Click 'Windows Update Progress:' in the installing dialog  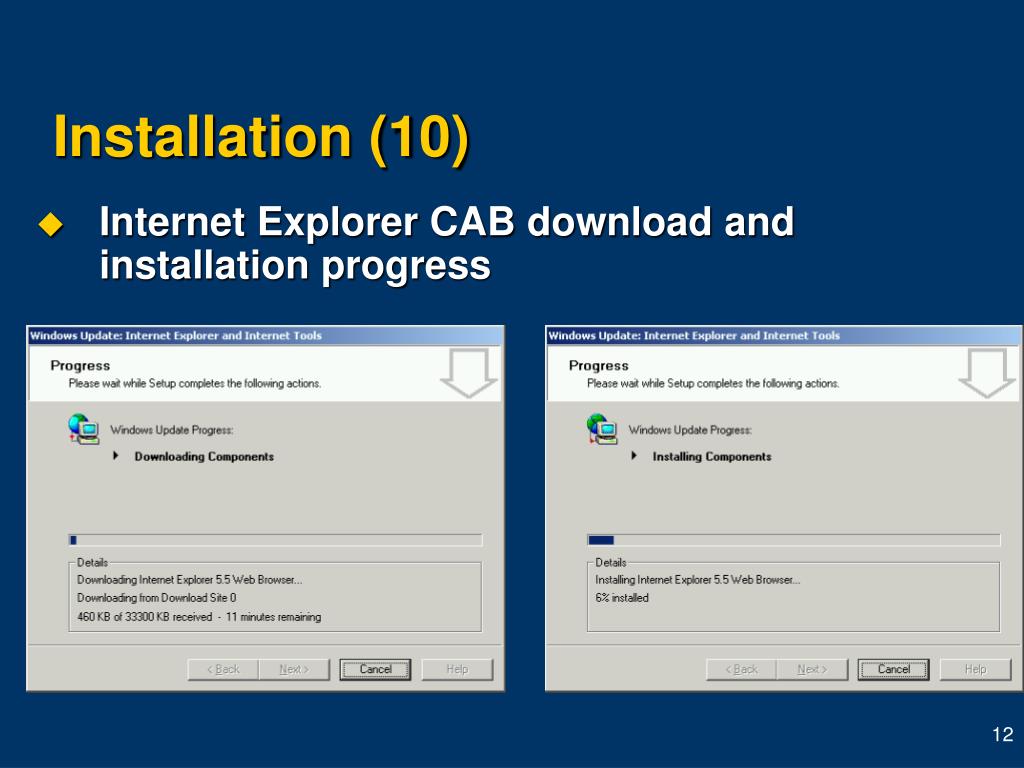pyautogui.click(x=690, y=430)
